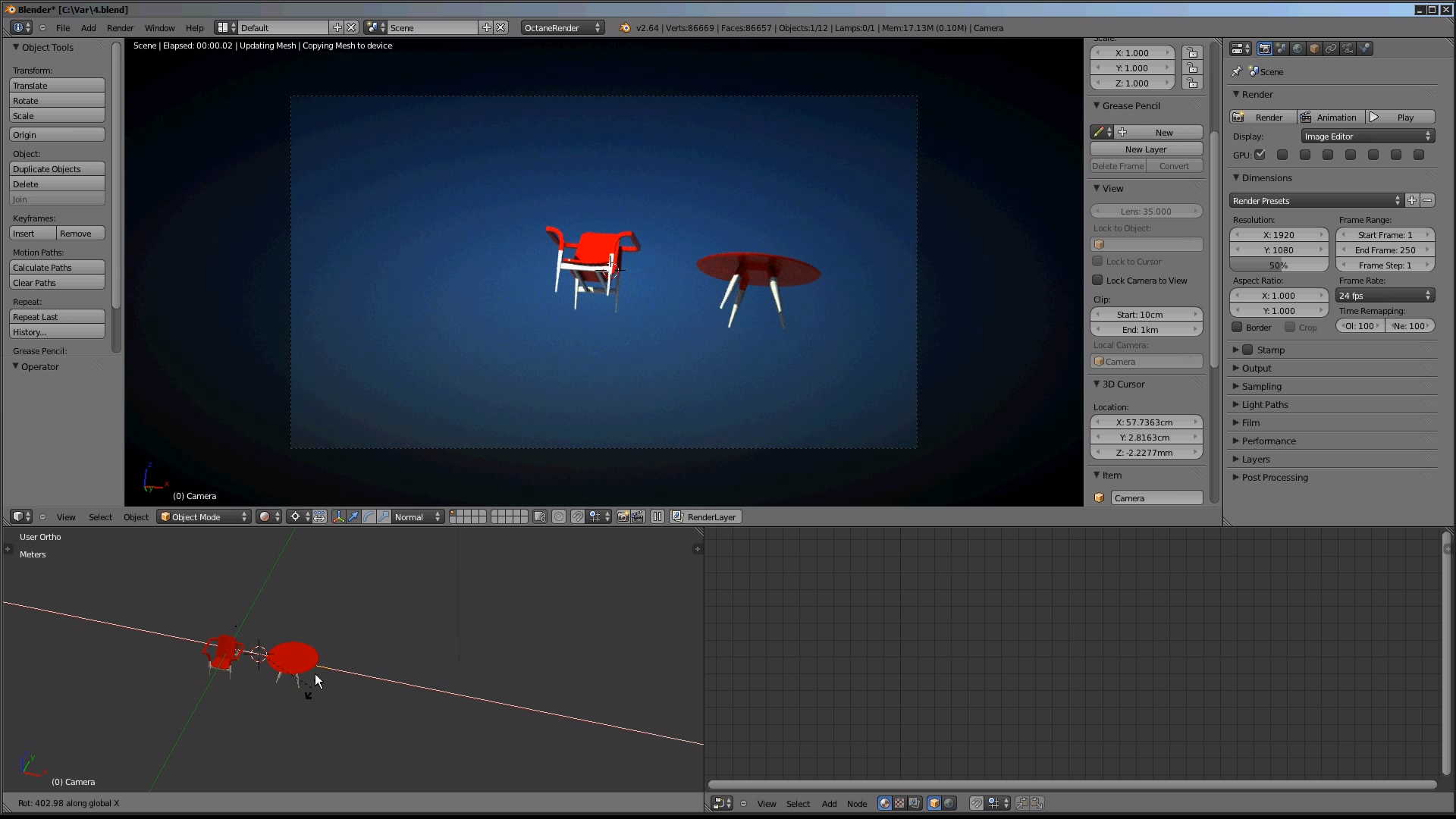Click the Scale X lock icon

click(1192, 53)
